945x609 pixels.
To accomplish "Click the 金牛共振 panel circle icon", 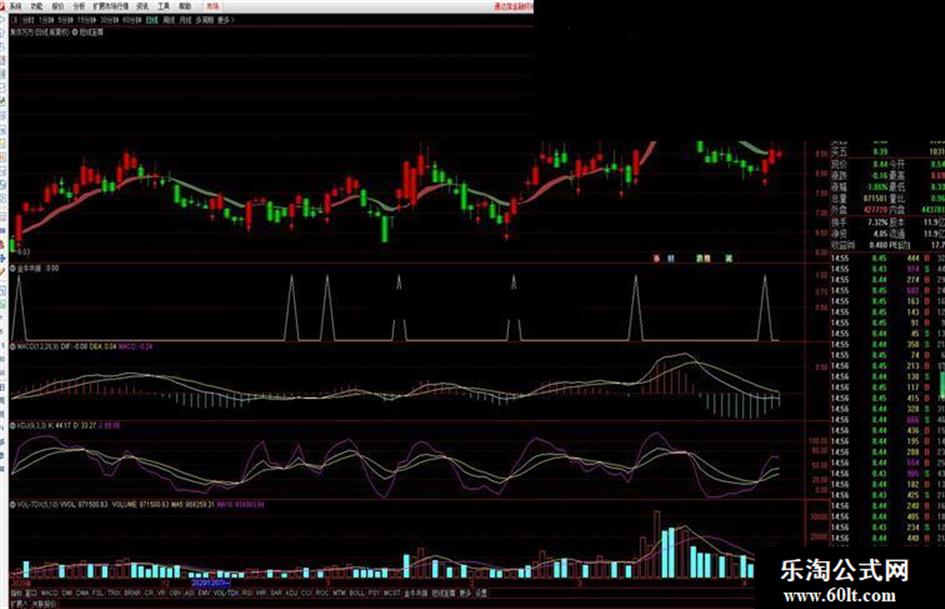I will click(13, 268).
